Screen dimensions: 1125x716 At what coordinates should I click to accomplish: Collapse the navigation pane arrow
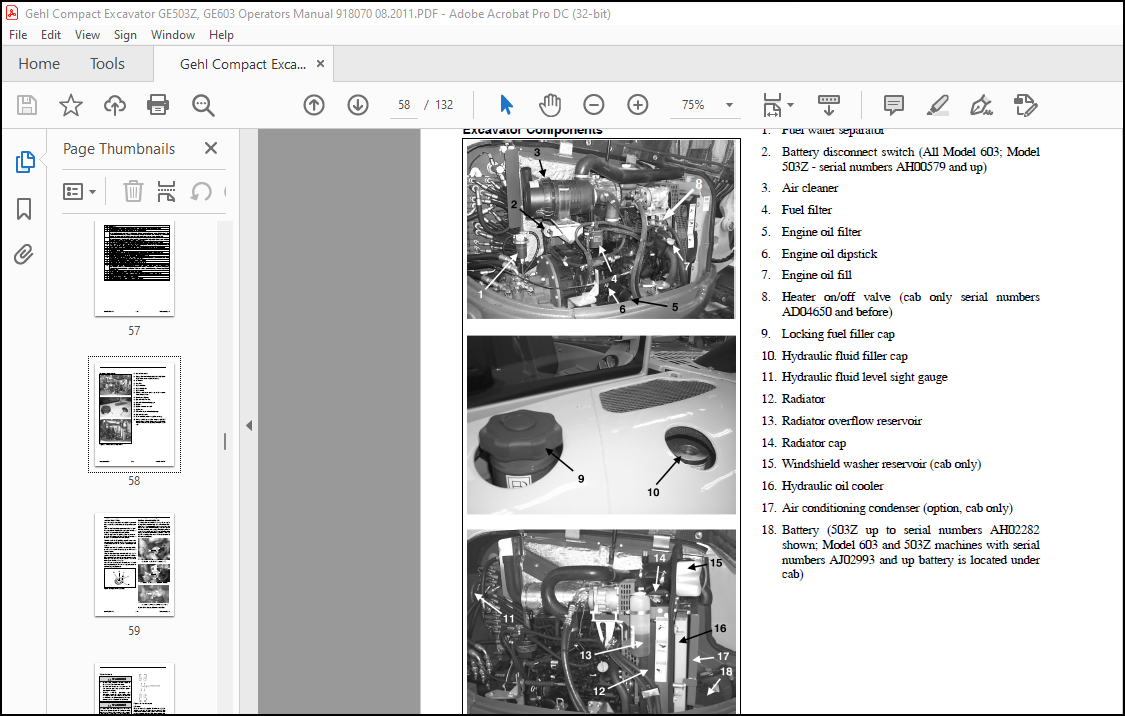249,425
